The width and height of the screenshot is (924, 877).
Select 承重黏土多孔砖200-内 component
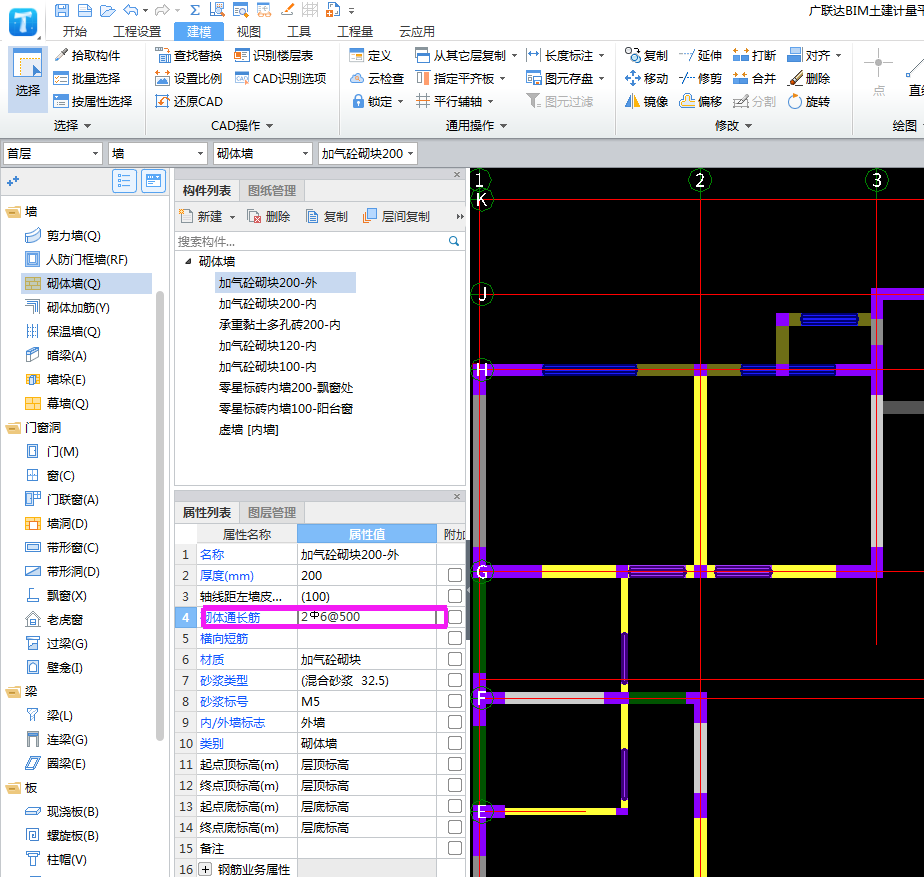click(279, 325)
